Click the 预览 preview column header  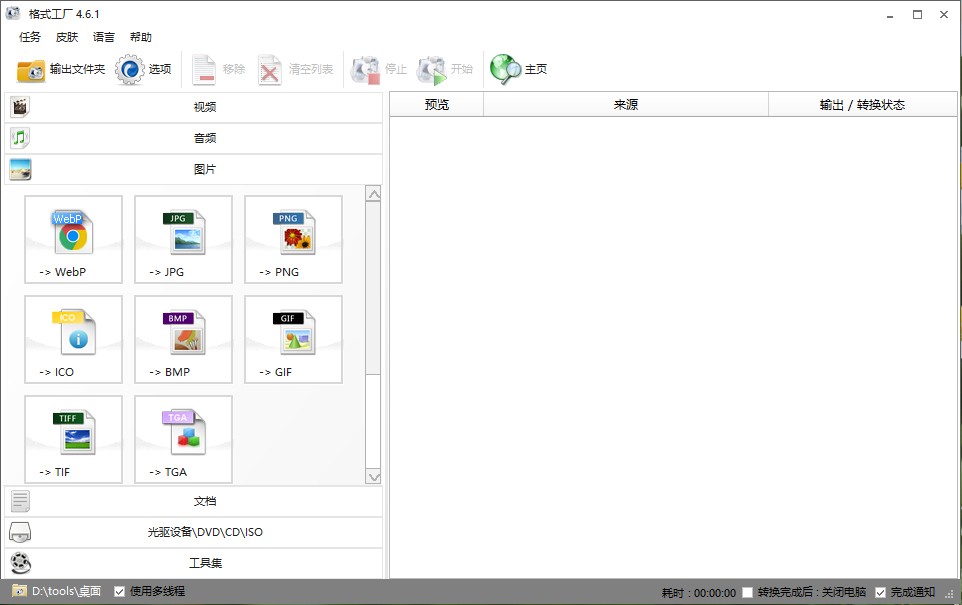pyautogui.click(x=436, y=104)
